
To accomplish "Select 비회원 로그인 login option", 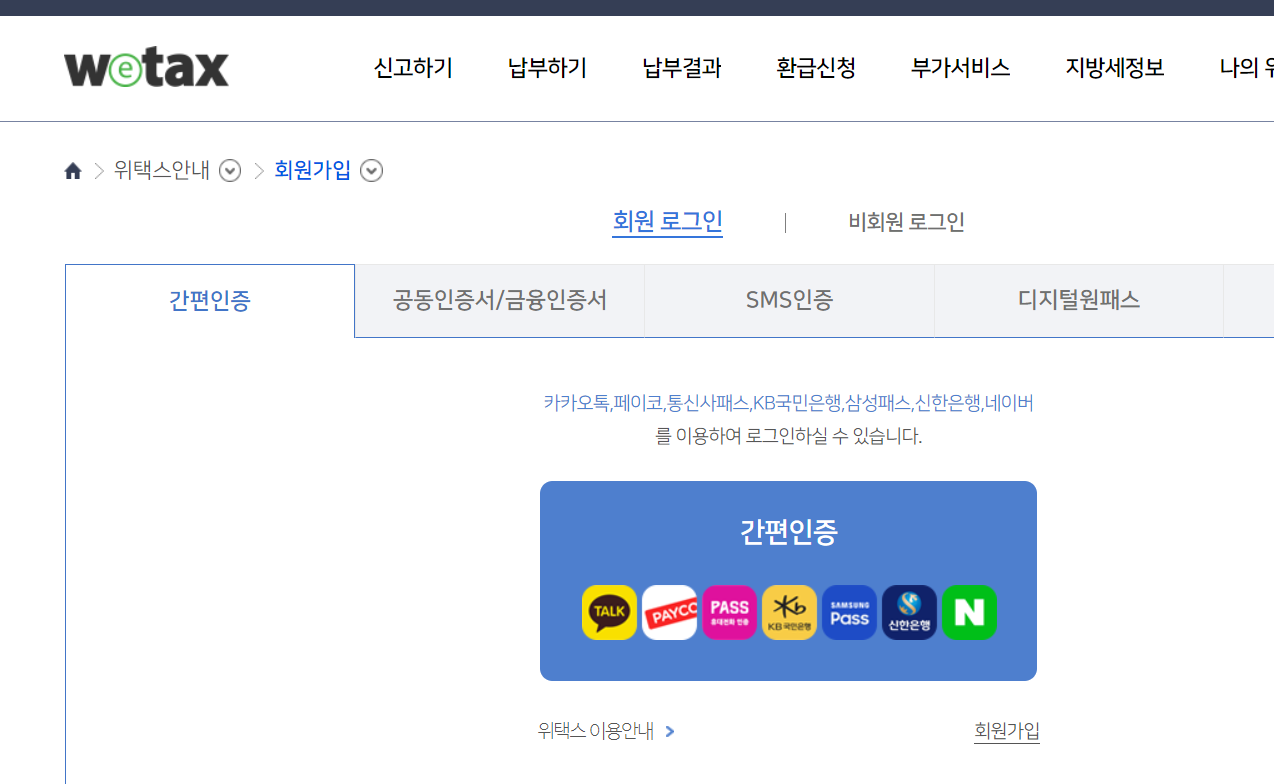I will click(x=904, y=222).
